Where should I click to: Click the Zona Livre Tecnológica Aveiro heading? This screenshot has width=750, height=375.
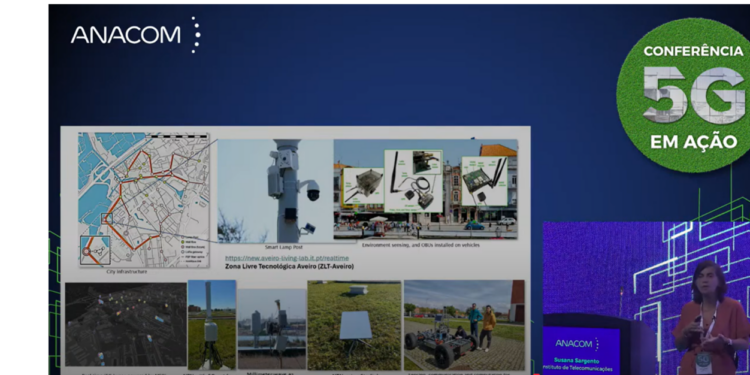pos(289,266)
